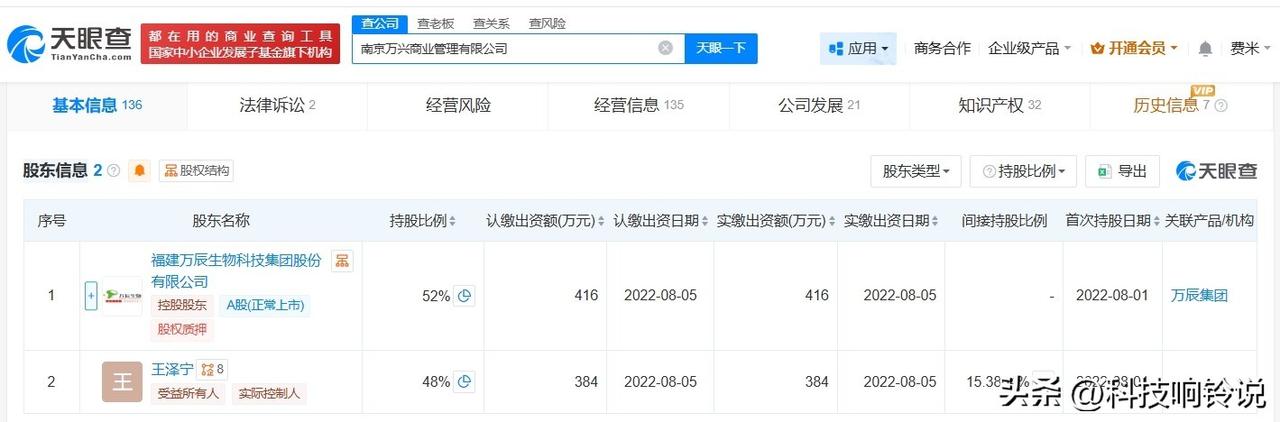Click the 受益所有人 tag
The width and height of the screenshot is (1280, 422).
189,394
